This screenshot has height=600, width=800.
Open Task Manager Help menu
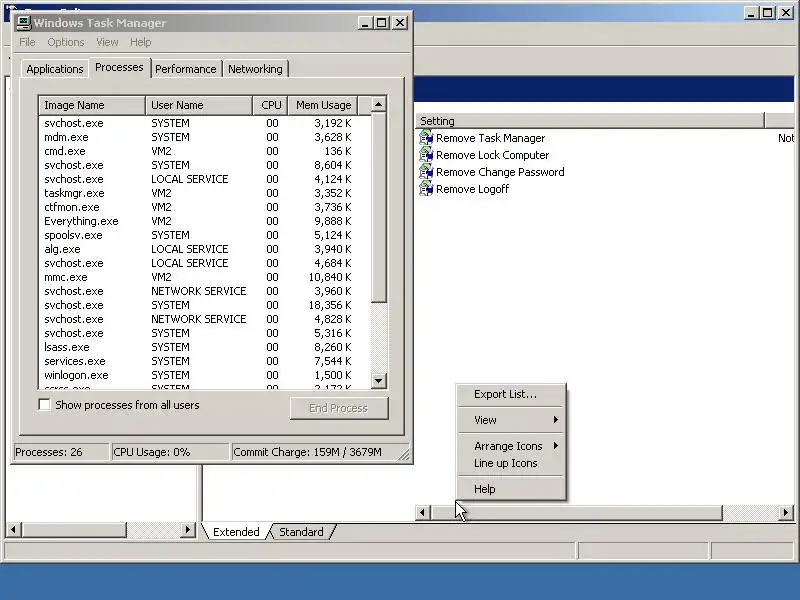pyautogui.click(x=140, y=42)
